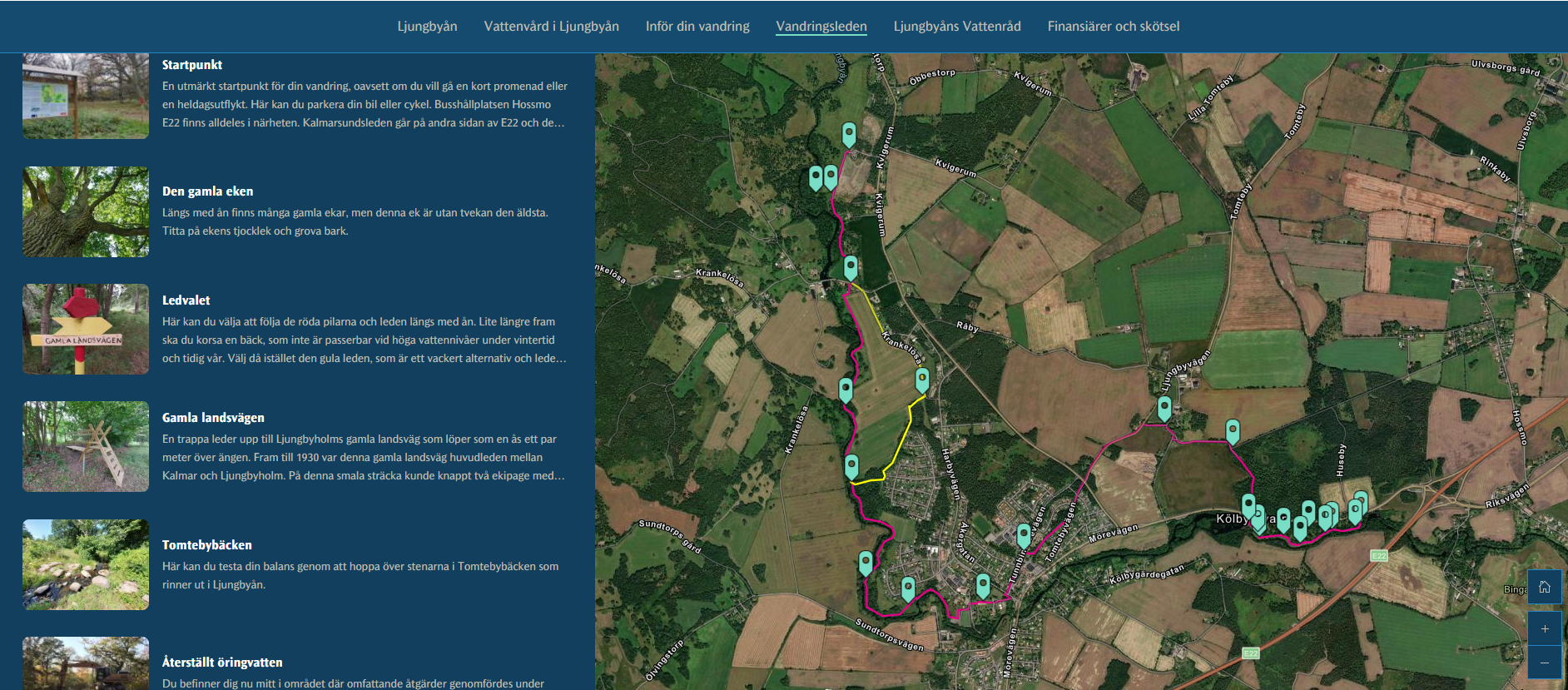Open Finansiärer och skötsel page
The image size is (1568, 690).
(x=1113, y=27)
